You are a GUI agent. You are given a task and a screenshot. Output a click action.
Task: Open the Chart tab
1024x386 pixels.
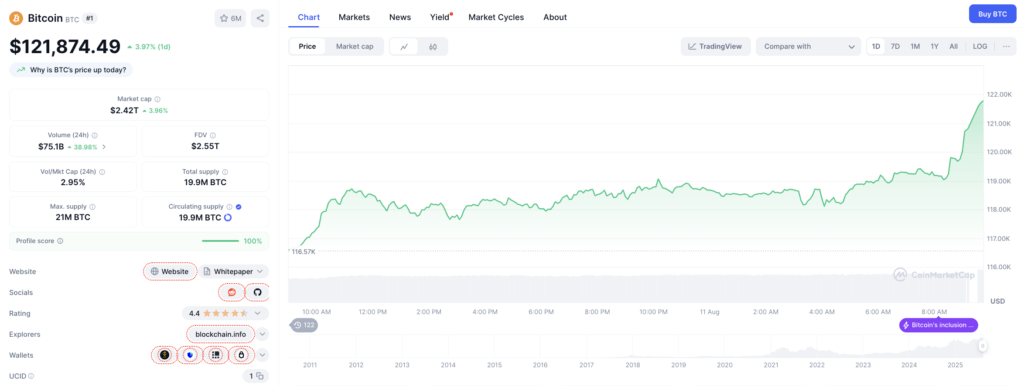pyautogui.click(x=308, y=17)
